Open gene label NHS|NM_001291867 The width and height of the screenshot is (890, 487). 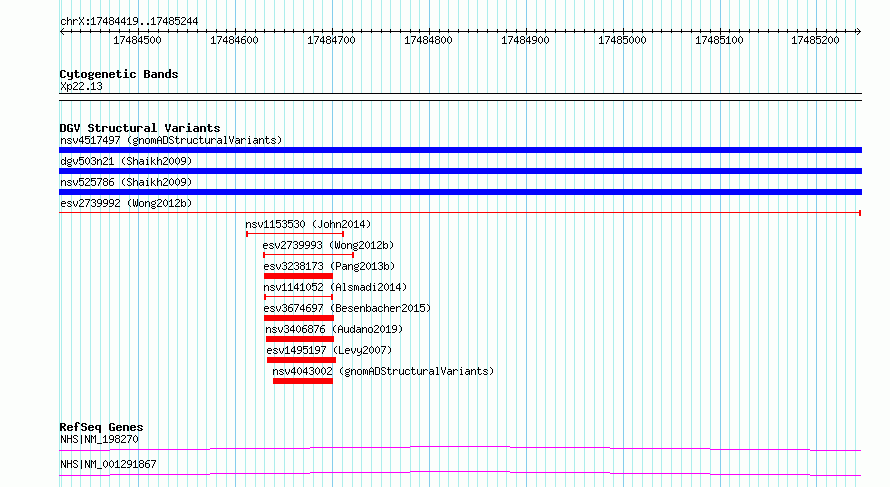tap(108, 464)
